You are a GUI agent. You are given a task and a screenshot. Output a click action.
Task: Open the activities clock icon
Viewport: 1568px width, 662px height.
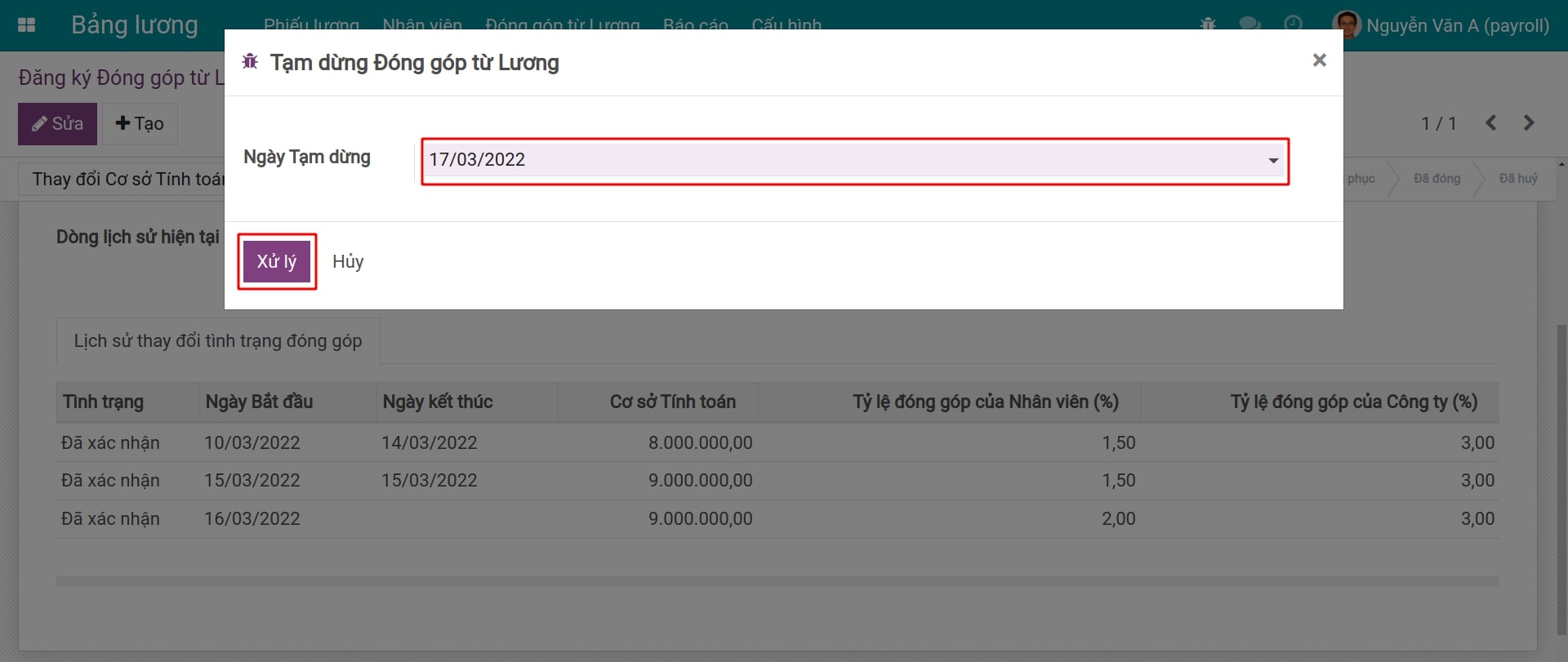[x=1293, y=24]
